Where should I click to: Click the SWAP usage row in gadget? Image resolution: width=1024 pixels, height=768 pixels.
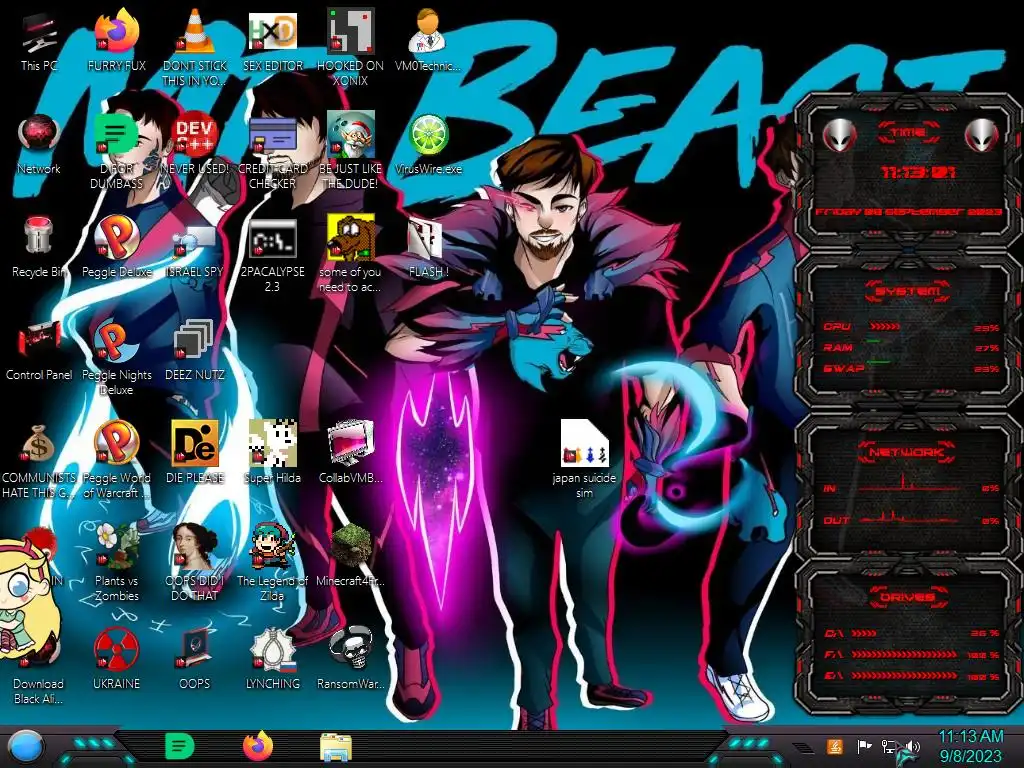tap(911, 368)
